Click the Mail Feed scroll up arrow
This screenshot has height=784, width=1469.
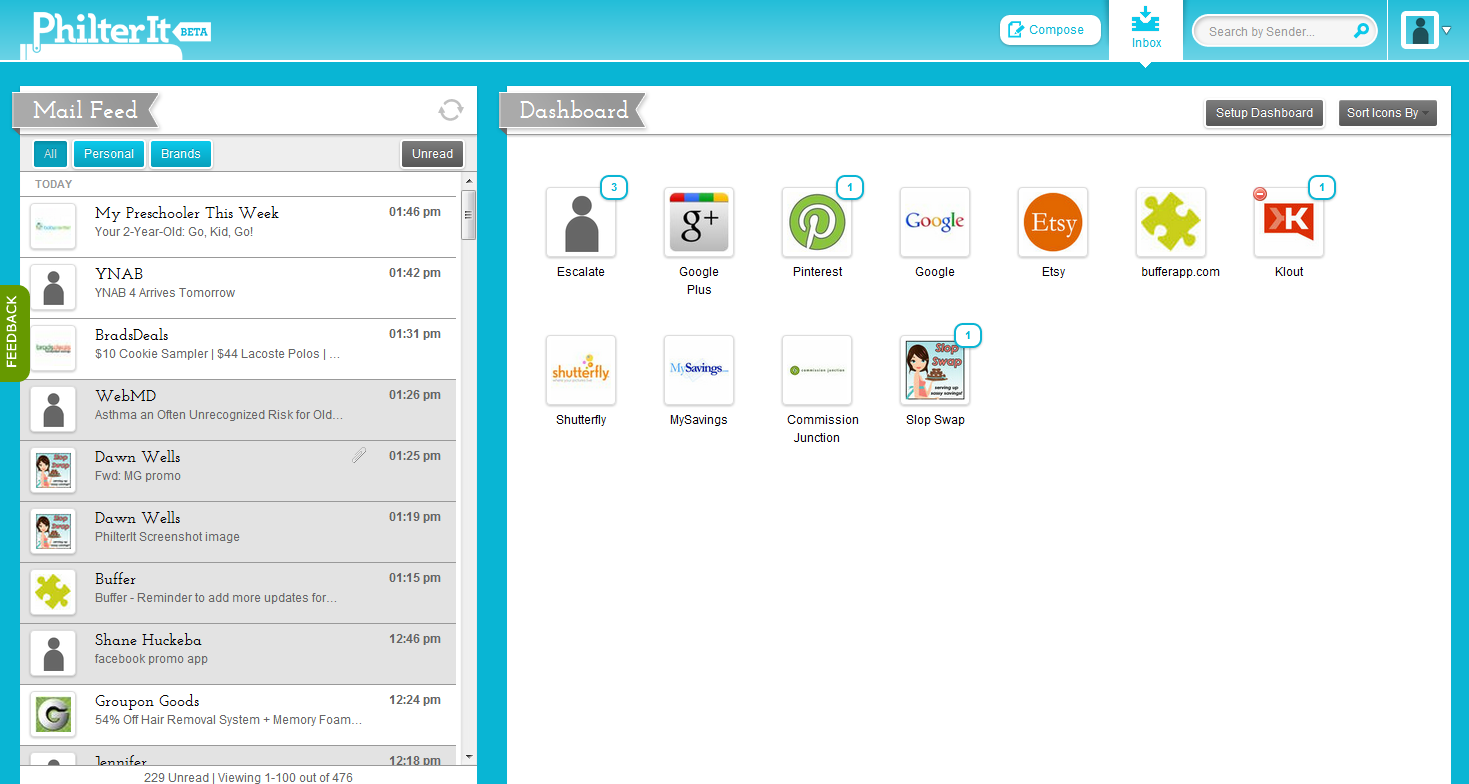click(x=468, y=179)
